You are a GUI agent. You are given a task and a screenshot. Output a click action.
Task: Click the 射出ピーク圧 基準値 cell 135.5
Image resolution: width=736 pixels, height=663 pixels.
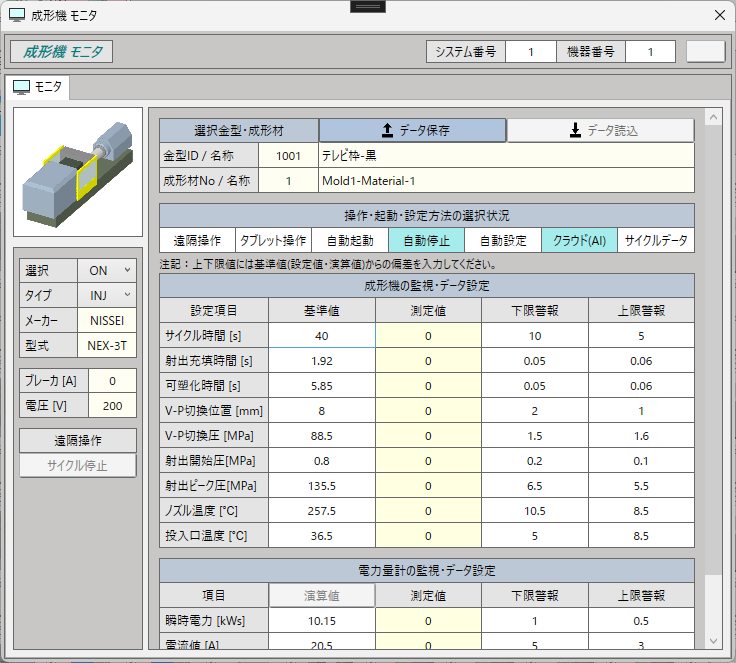(322, 486)
